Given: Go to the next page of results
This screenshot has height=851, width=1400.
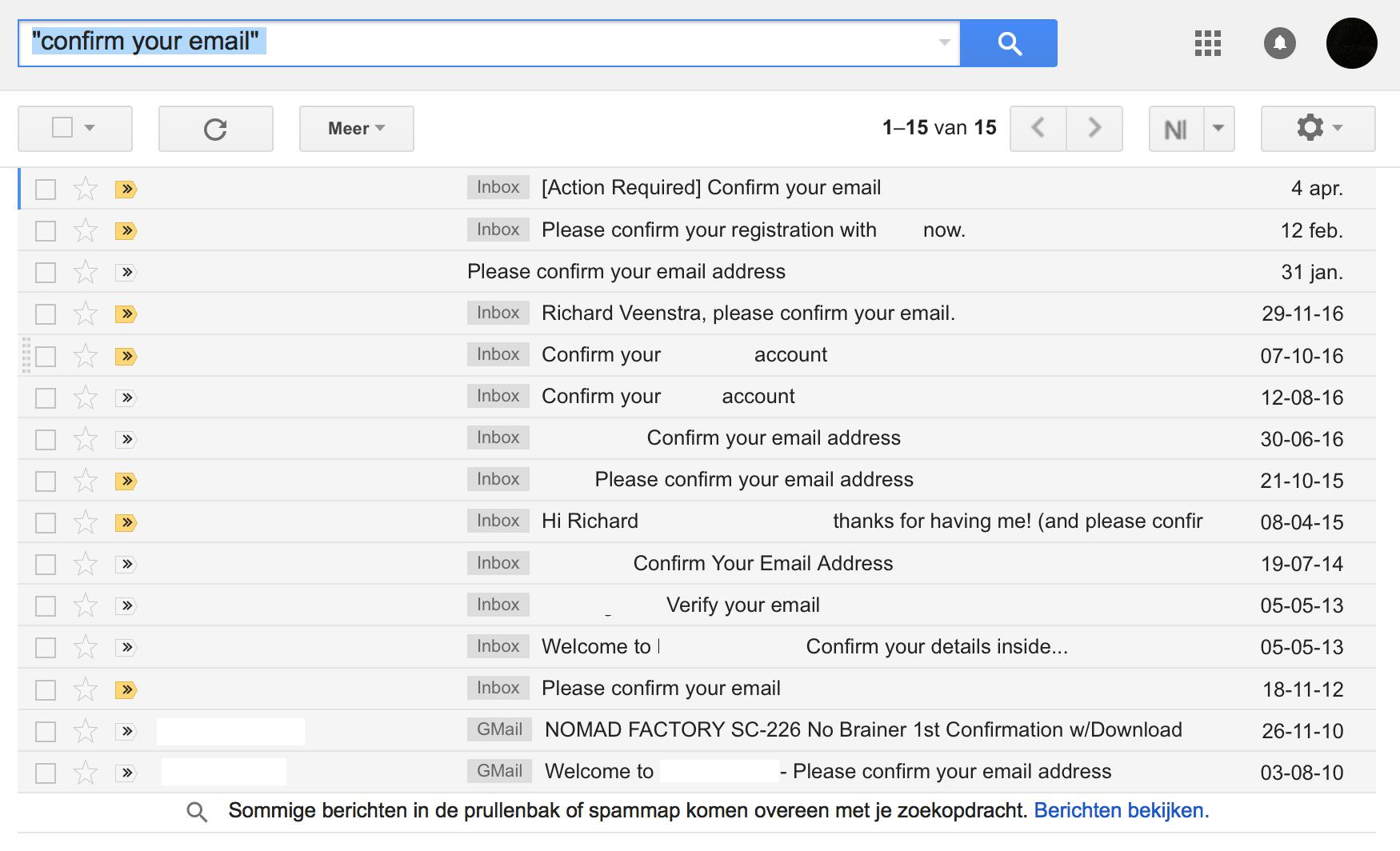Looking at the screenshot, I should [x=1094, y=128].
